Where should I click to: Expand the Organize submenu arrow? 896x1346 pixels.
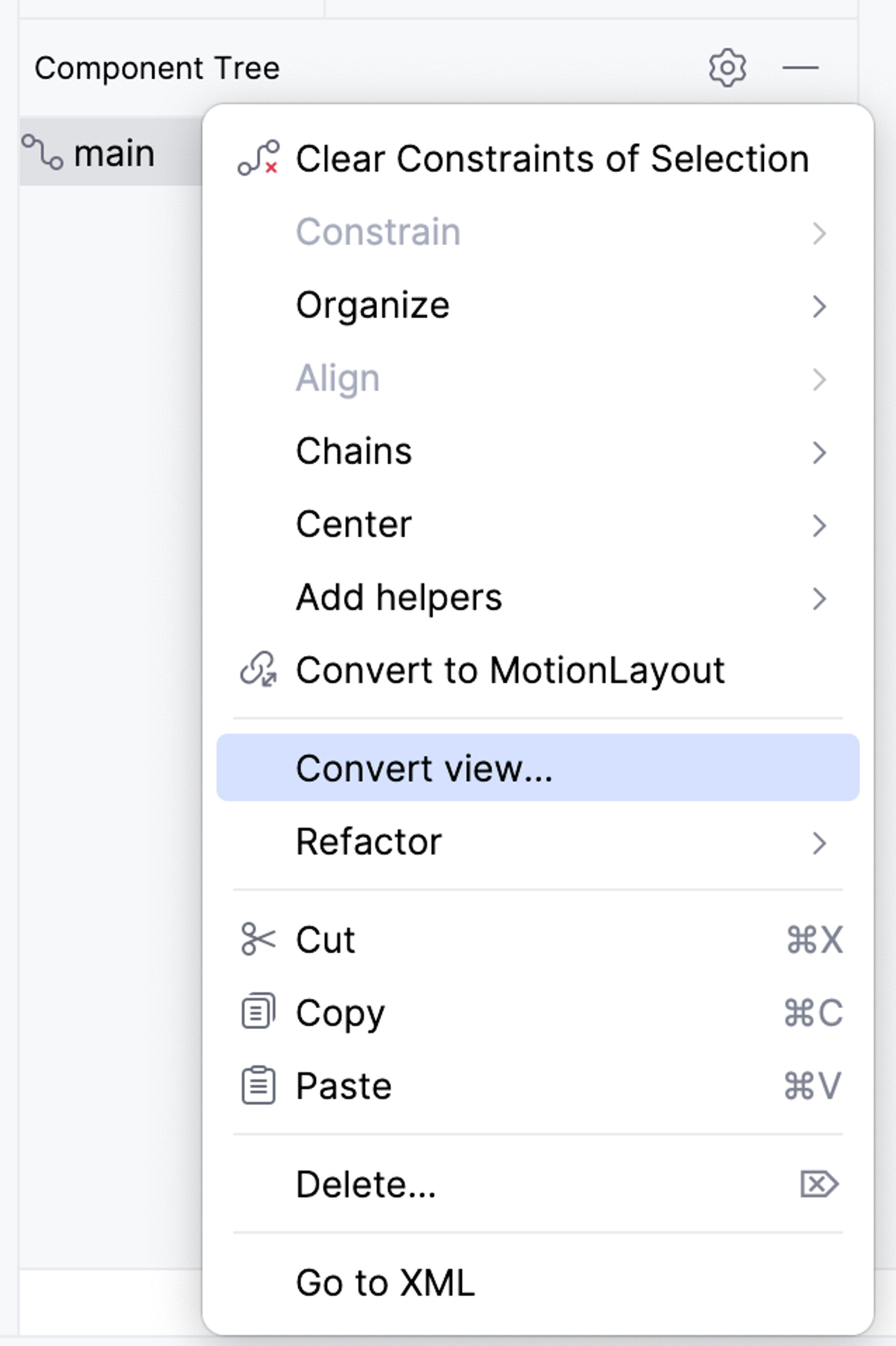(819, 306)
